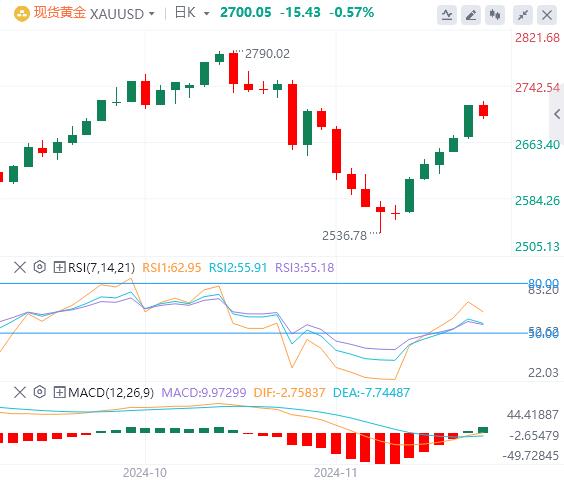This screenshot has width=564, height=485.
Task: Click the 22.03 RSI axis label
Action: coord(543,373)
